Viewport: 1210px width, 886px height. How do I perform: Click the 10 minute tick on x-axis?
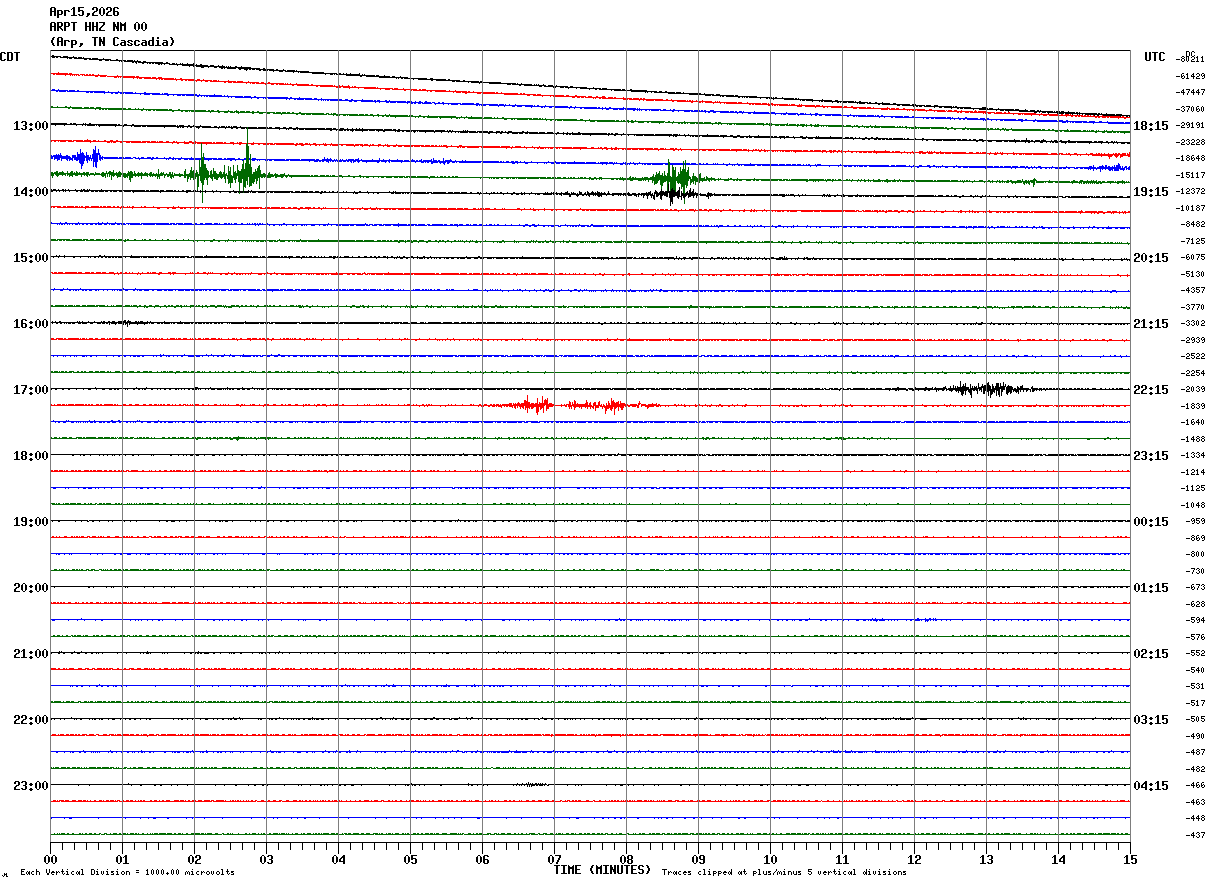pos(770,859)
